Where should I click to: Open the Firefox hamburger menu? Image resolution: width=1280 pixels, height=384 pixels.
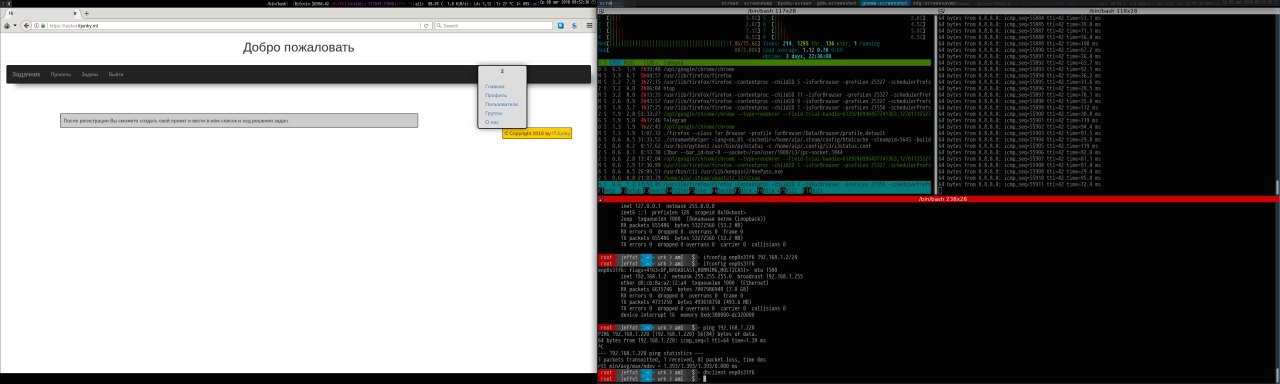[589, 25]
